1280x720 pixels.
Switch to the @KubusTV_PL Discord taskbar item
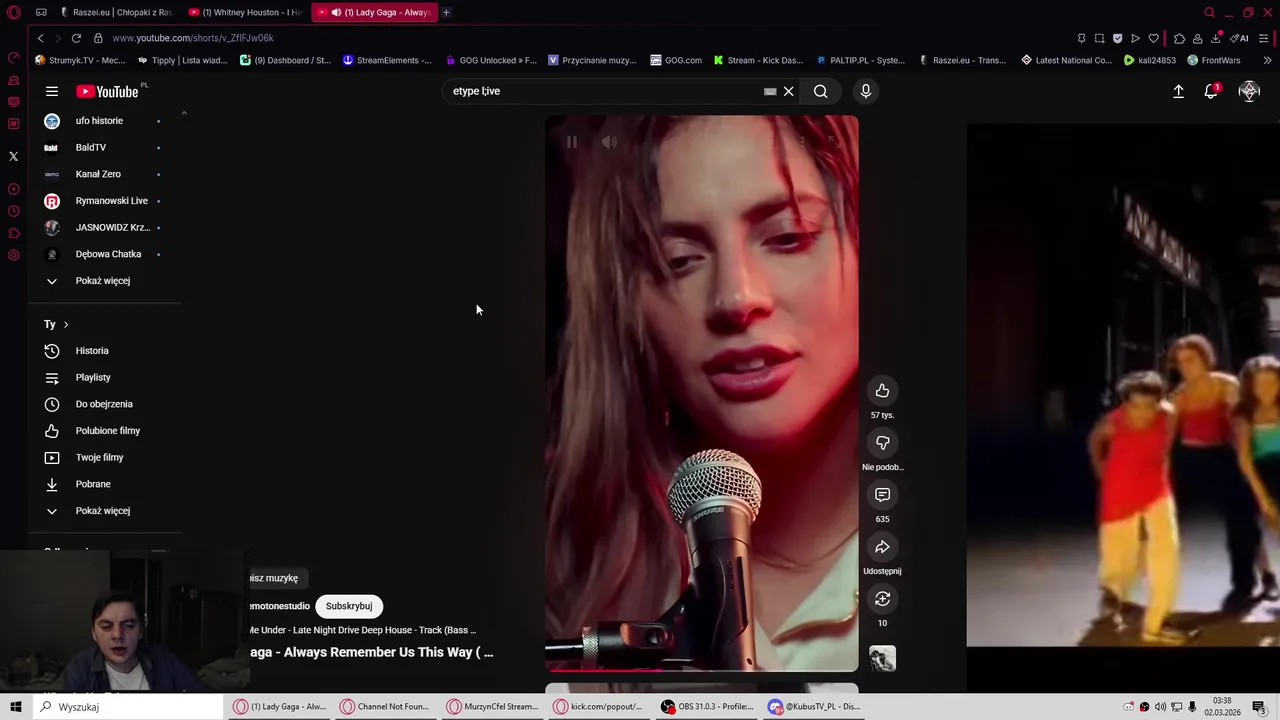814,707
